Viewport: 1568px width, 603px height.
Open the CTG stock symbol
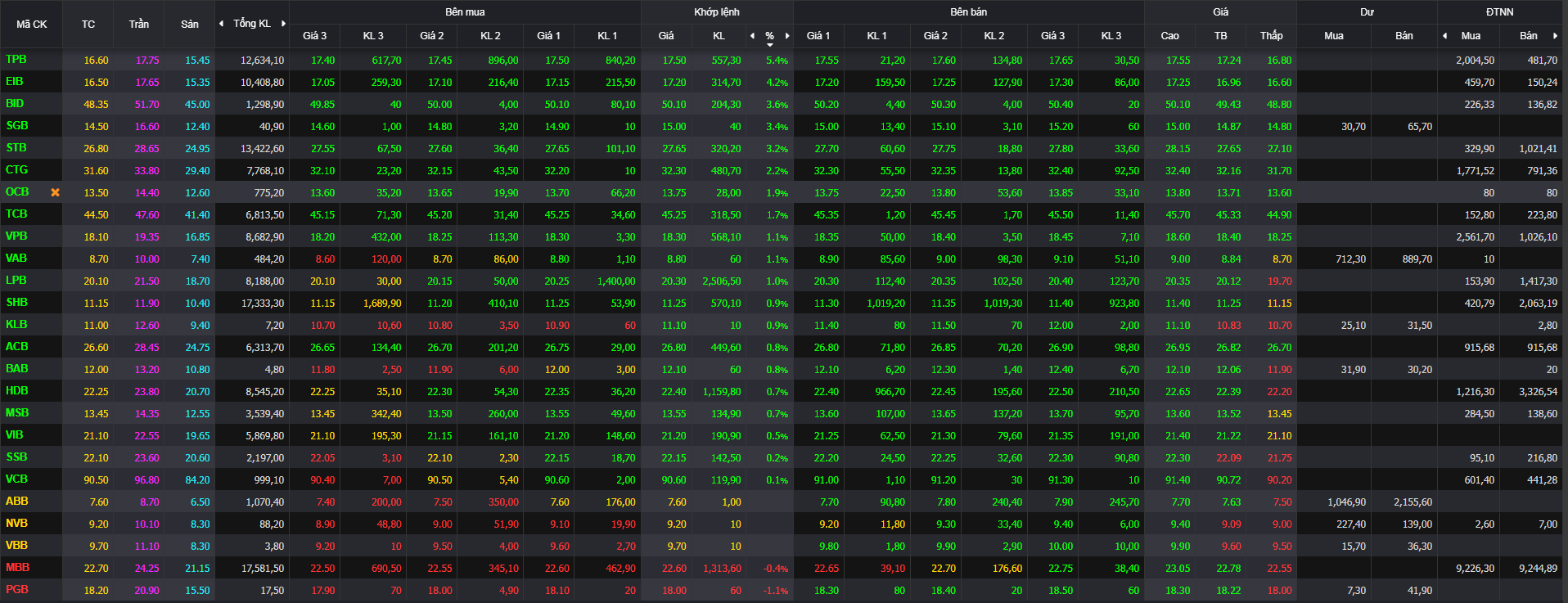(x=16, y=170)
